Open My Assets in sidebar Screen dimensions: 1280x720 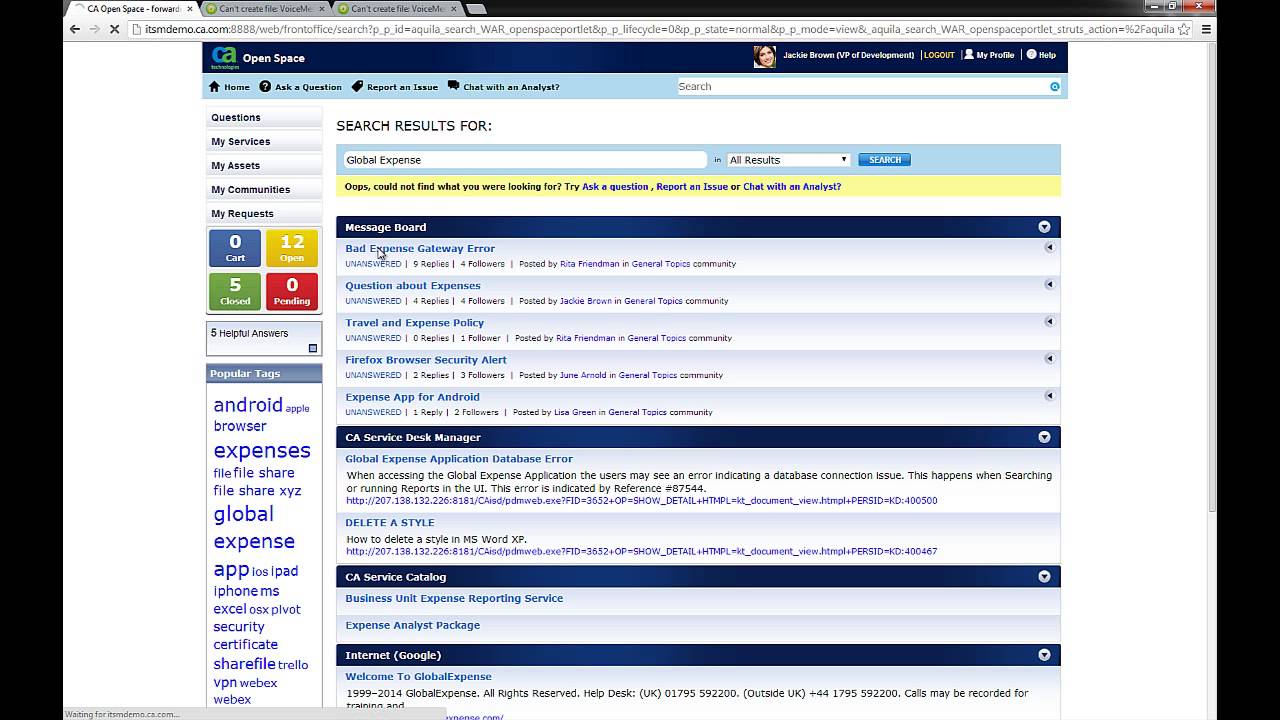pyautogui.click(x=264, y=165)
